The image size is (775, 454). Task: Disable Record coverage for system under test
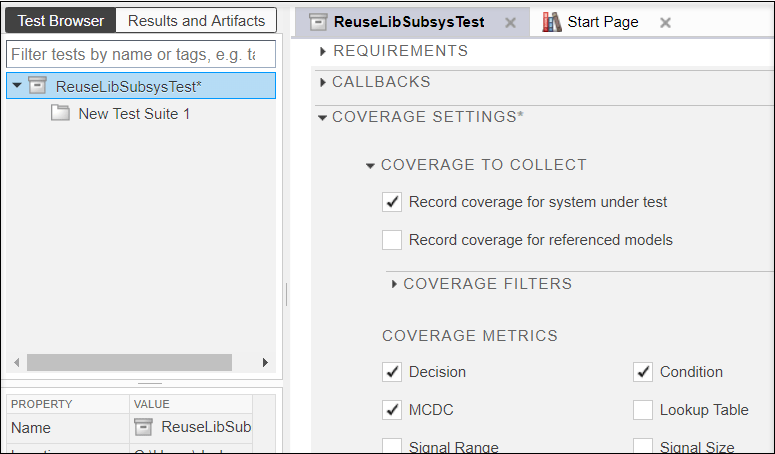[x=392, y=202]
